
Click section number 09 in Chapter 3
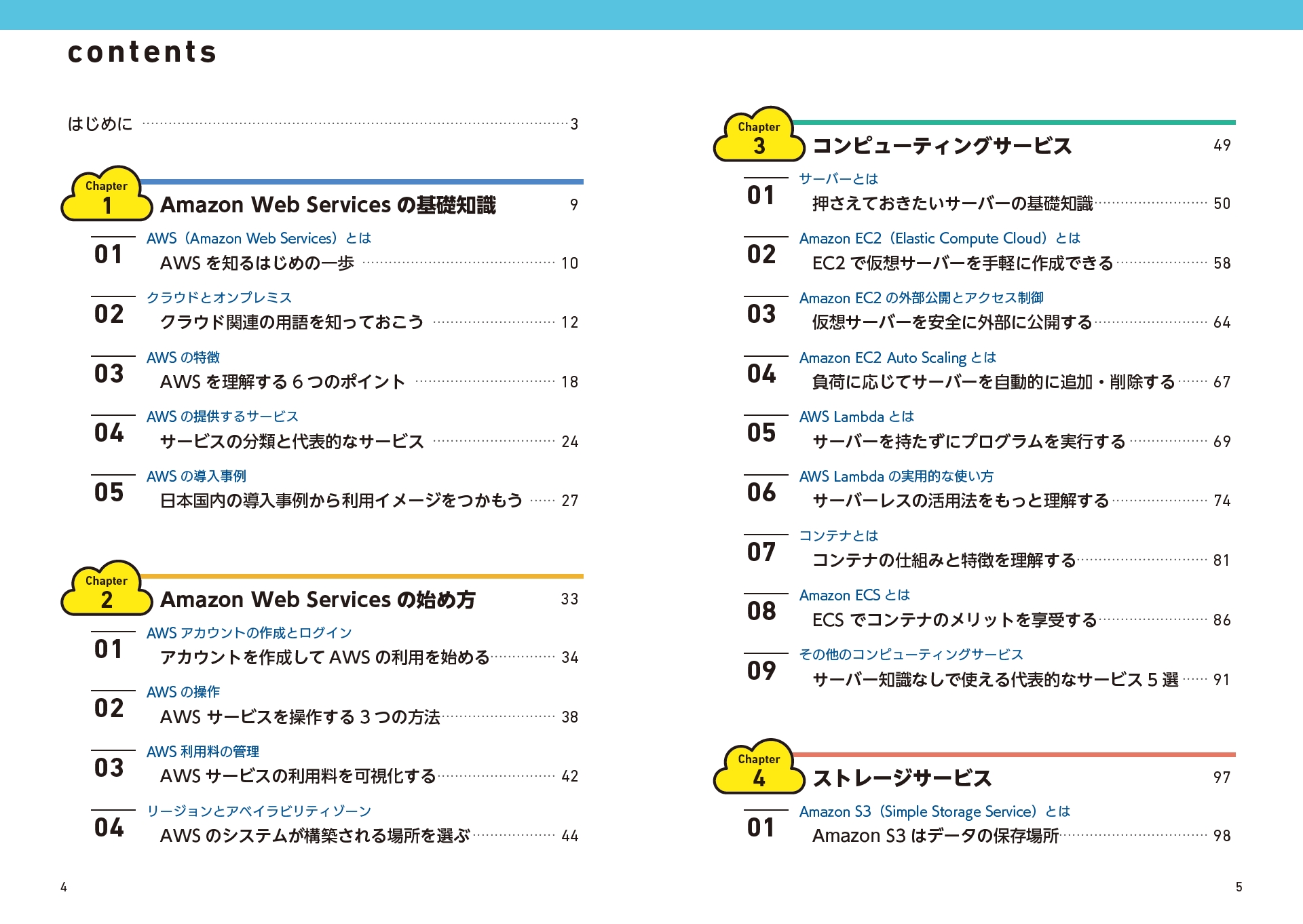point(761,670)
